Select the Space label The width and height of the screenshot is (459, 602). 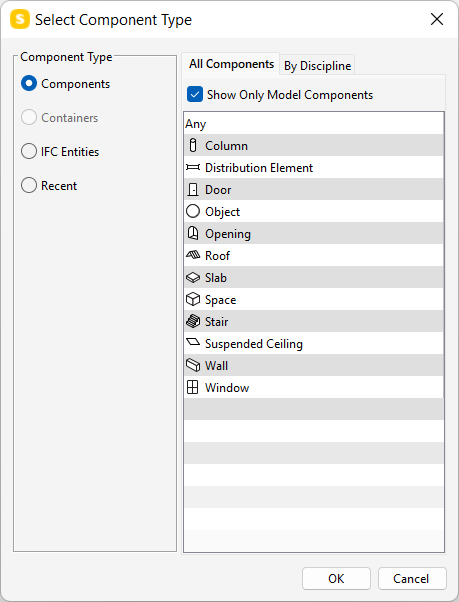click(x=220, y=300)
